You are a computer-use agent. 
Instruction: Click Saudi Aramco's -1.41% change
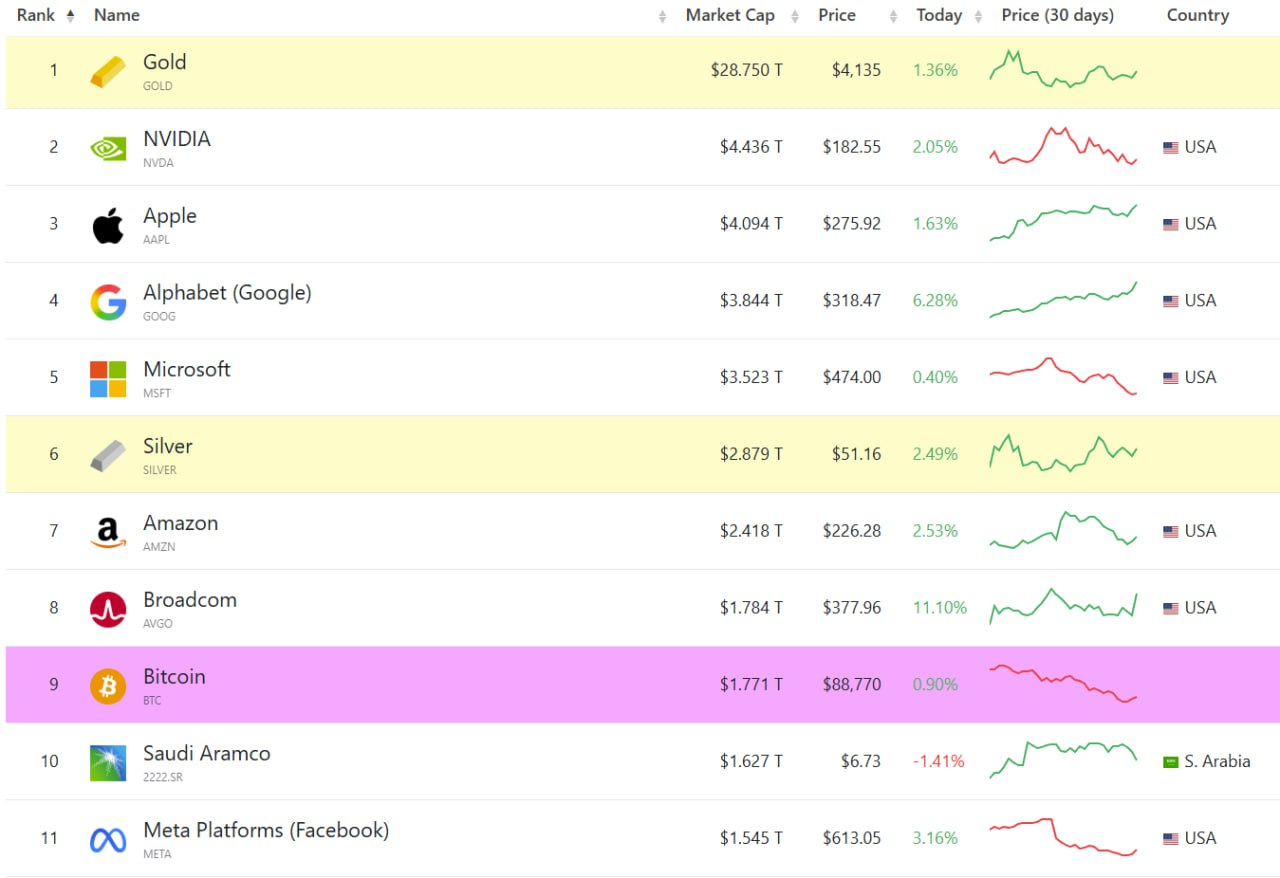tap(938, 762)
